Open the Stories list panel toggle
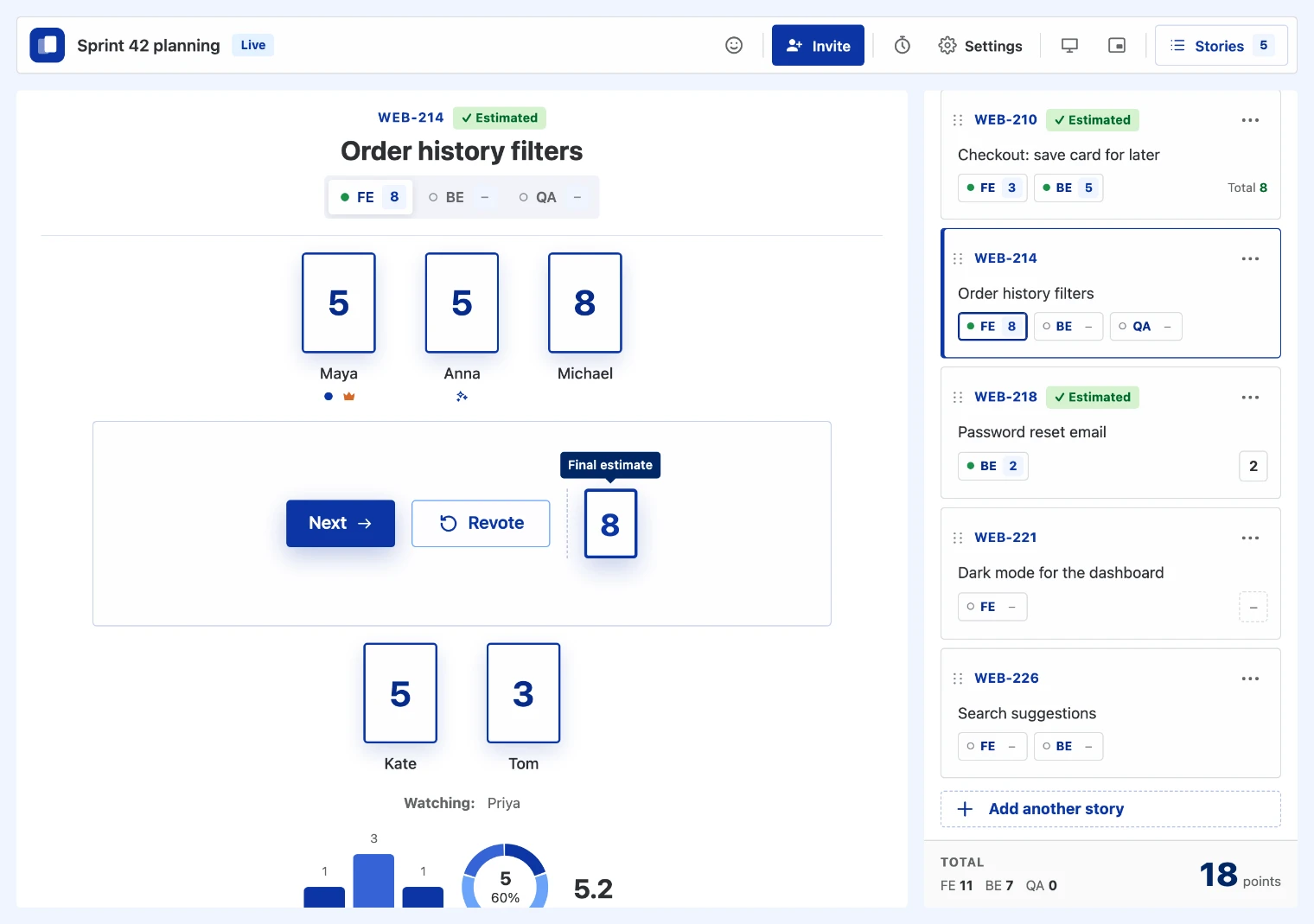 click(x=1222, y=46)
